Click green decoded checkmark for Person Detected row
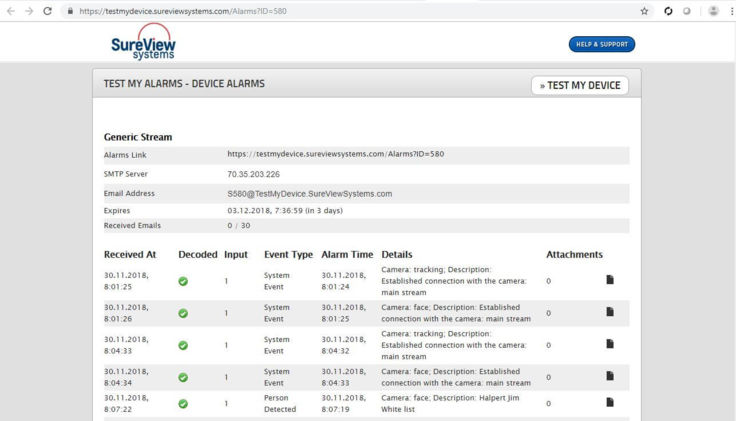The image size is (736, 421). 184,403
